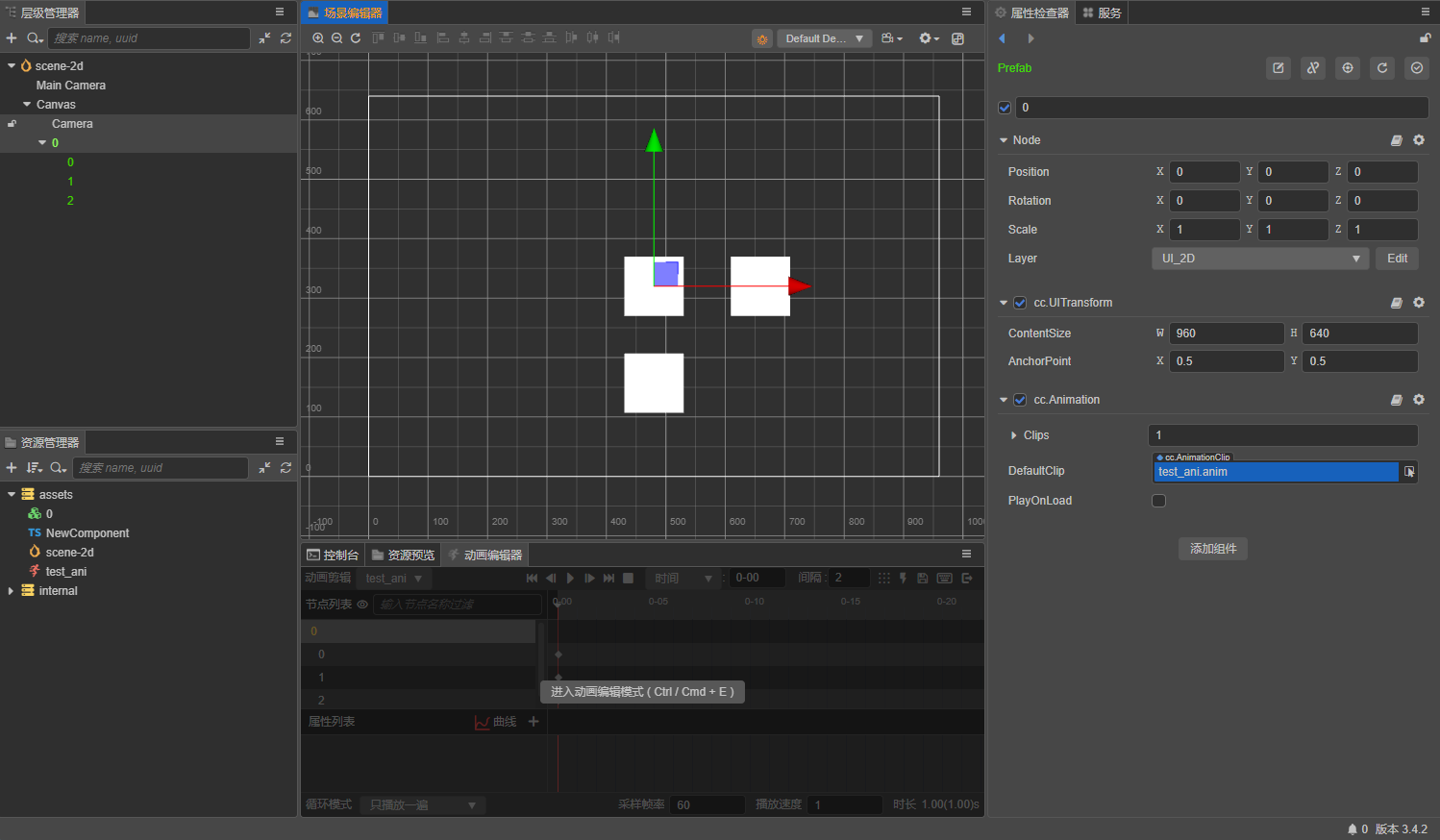
Task: Click the edit prefab icon
Action: coord(1279,68)
